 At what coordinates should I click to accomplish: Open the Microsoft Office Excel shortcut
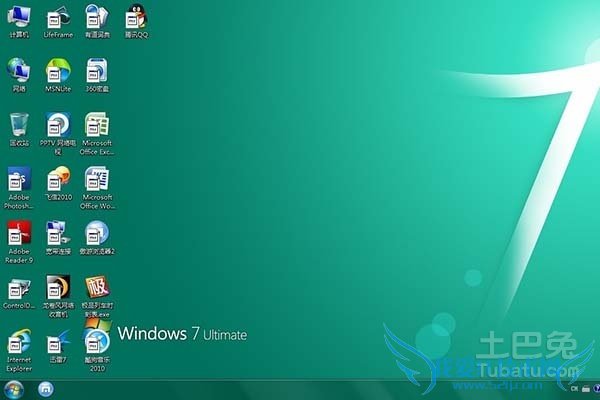97,124
